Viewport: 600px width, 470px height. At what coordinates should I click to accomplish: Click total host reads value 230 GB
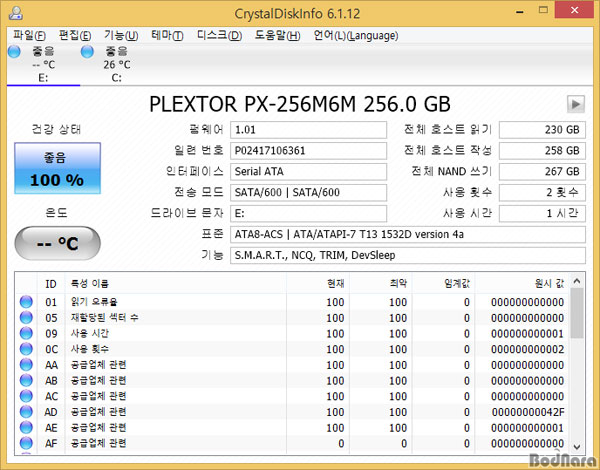tap(542, 130)
